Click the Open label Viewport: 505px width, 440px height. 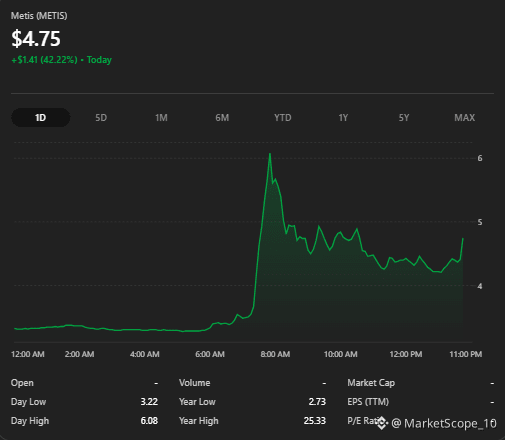[22, 383]
